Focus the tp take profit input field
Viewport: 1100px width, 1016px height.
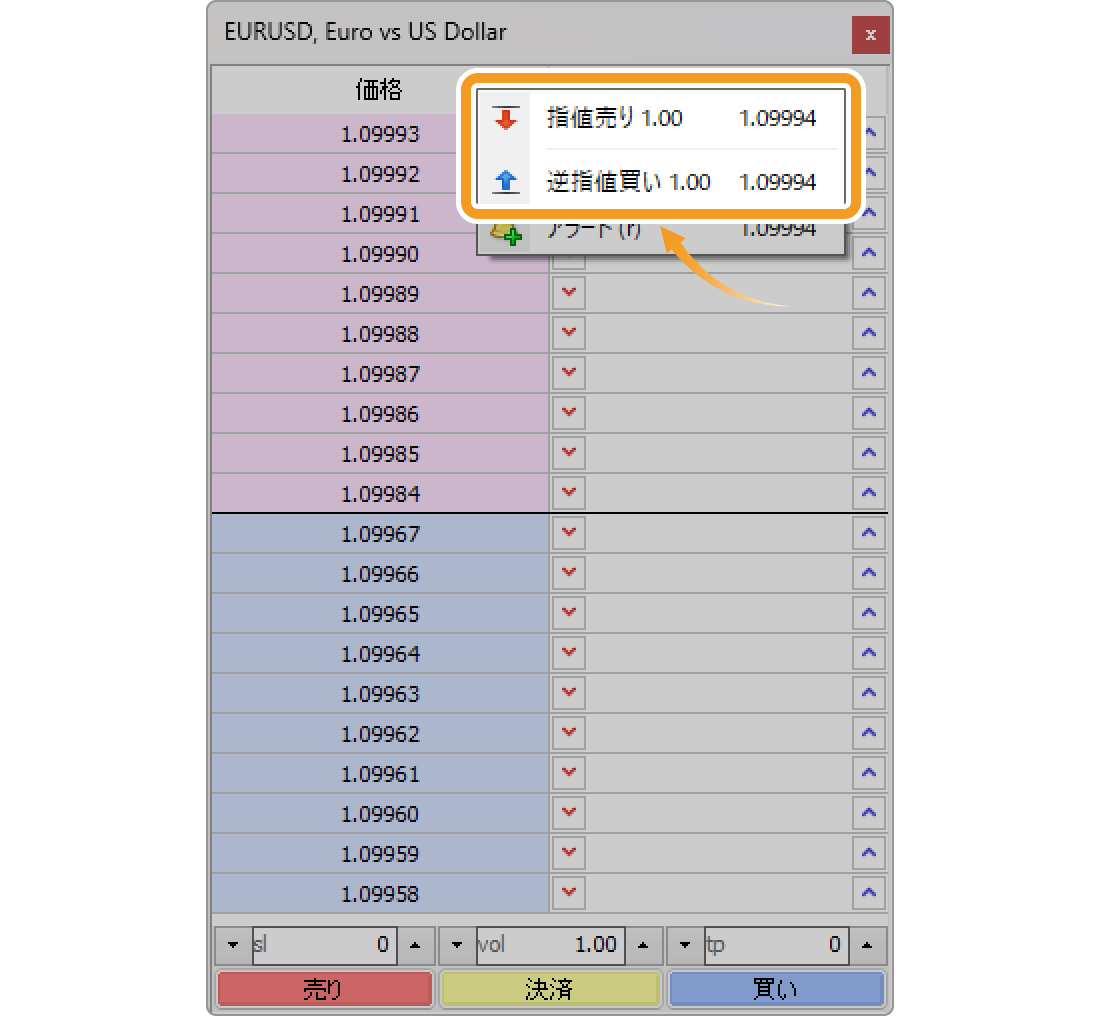777,945
